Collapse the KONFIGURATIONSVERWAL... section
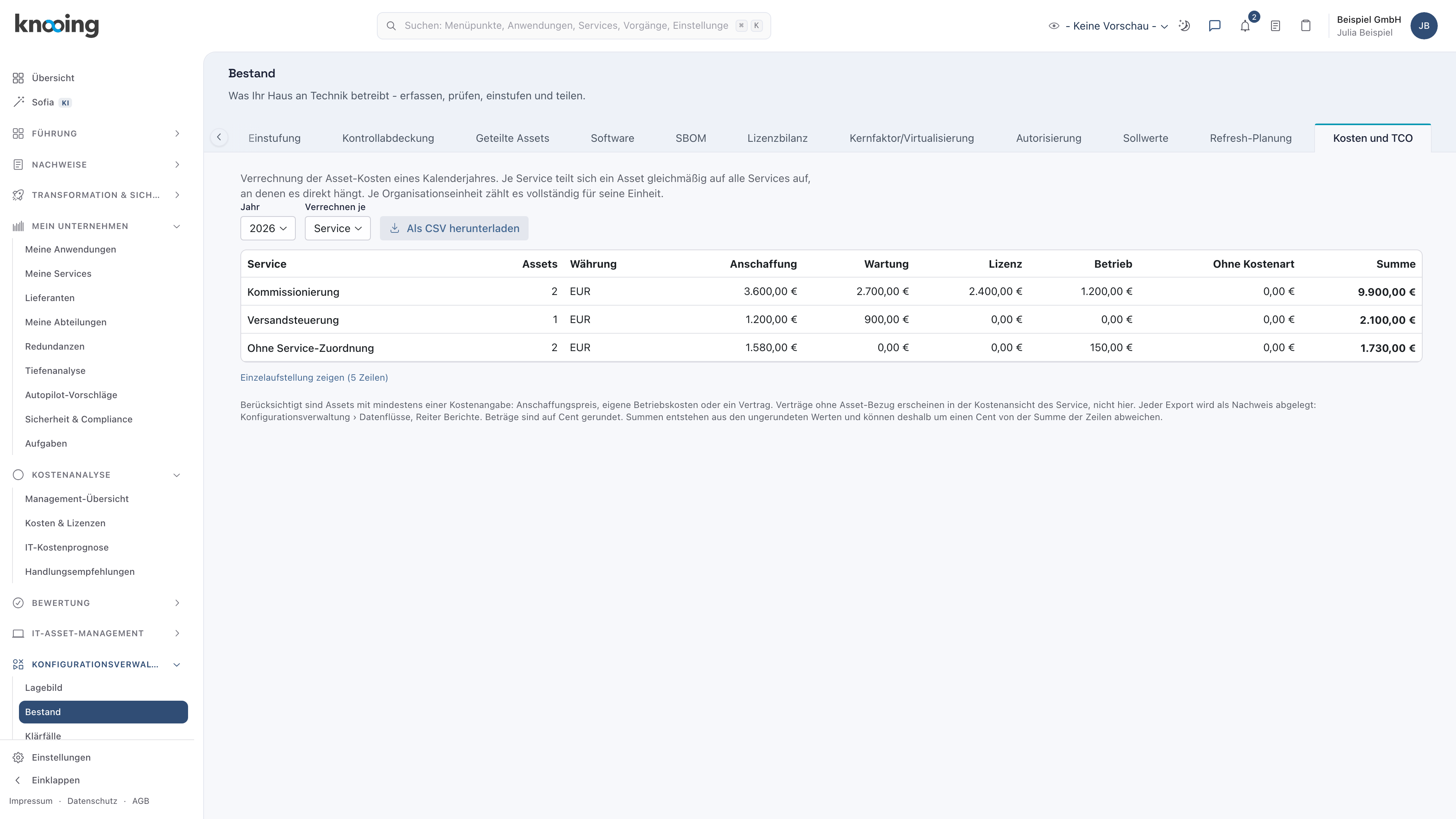 [x=97, y=664]
